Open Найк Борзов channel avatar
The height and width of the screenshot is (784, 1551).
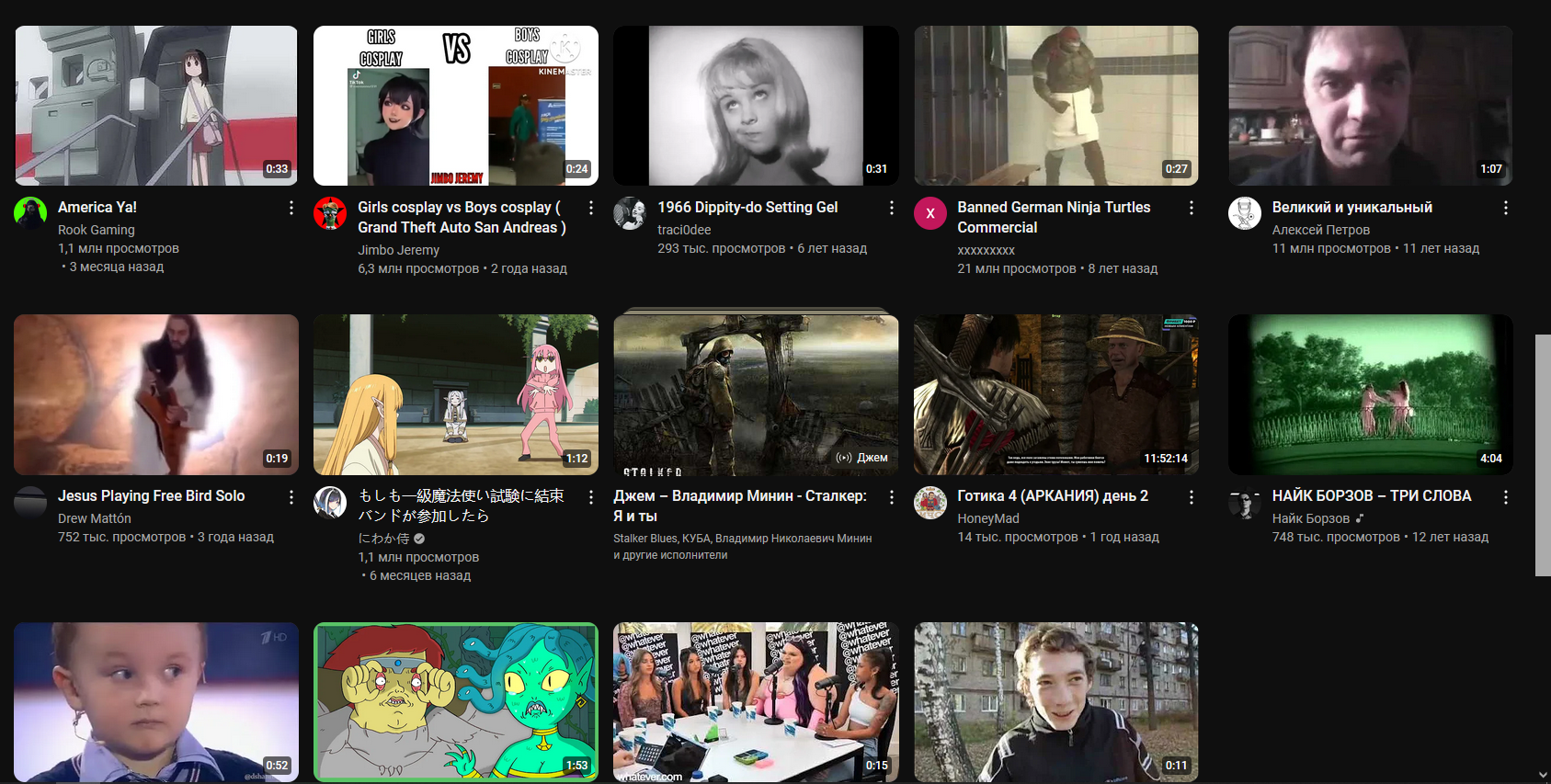(1245, 502)
